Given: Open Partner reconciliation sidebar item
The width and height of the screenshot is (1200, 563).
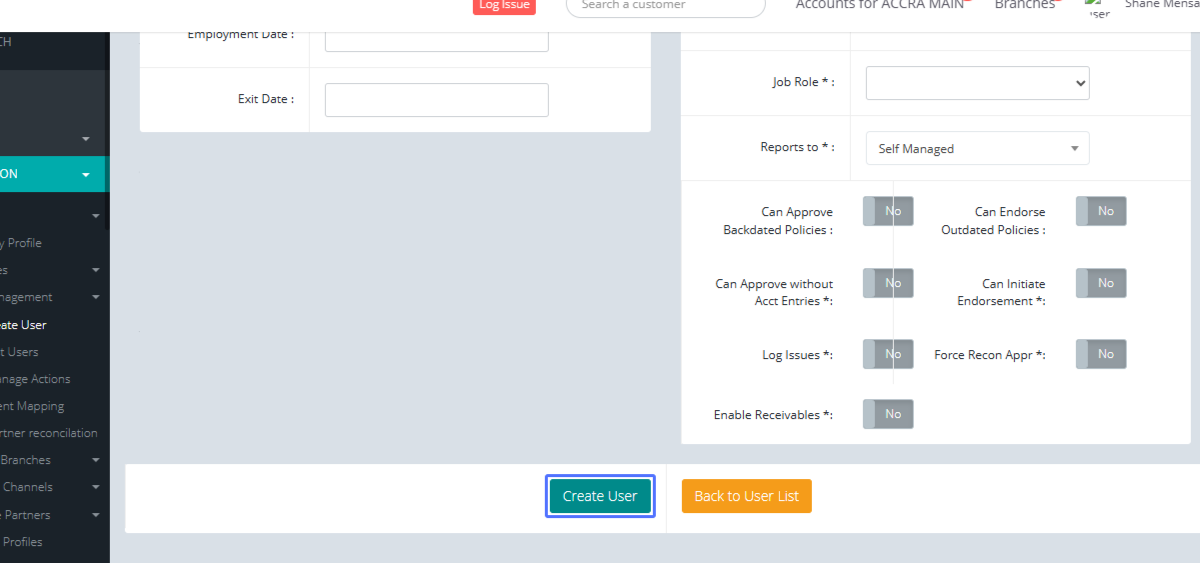Looking at the screenshot, I should pos(48,433).
